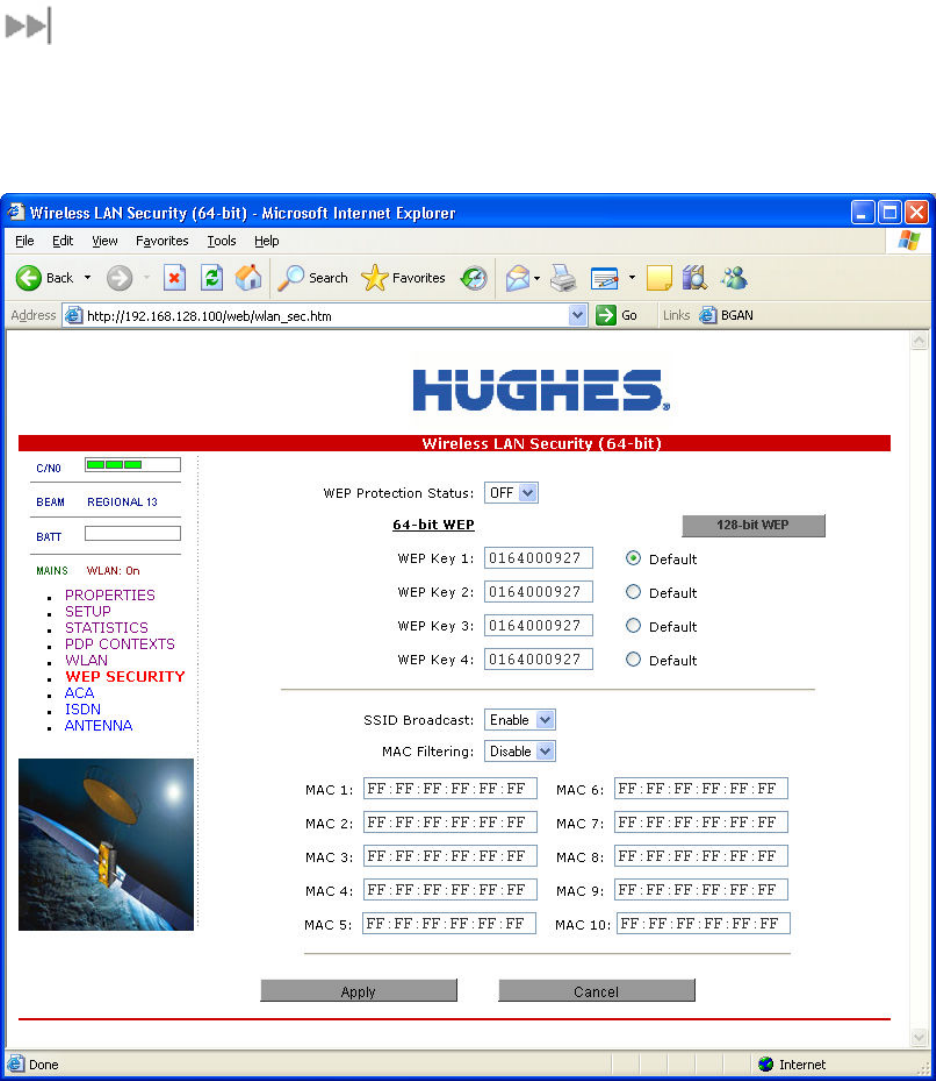This screenshot has height=1081, width=936.
Task: Open the Edit menu
Action: pyautogui.click(x=62, y=241)
